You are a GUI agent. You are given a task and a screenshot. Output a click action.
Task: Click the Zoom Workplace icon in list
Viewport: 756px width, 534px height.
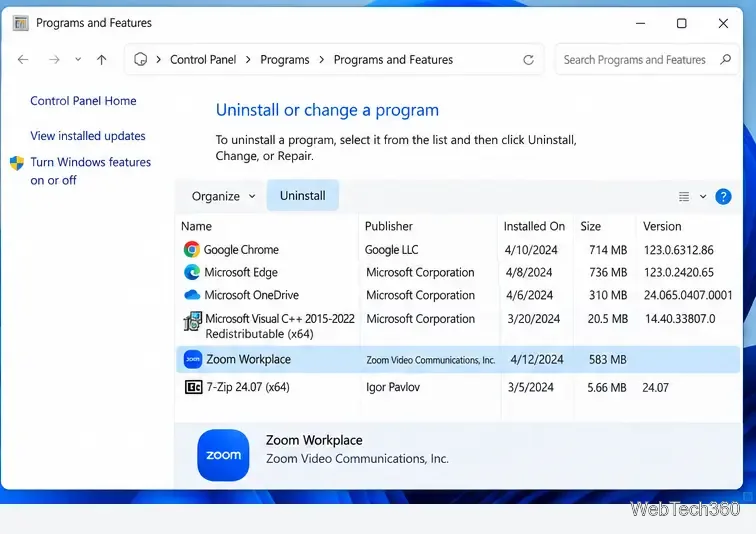pos(192,360)
